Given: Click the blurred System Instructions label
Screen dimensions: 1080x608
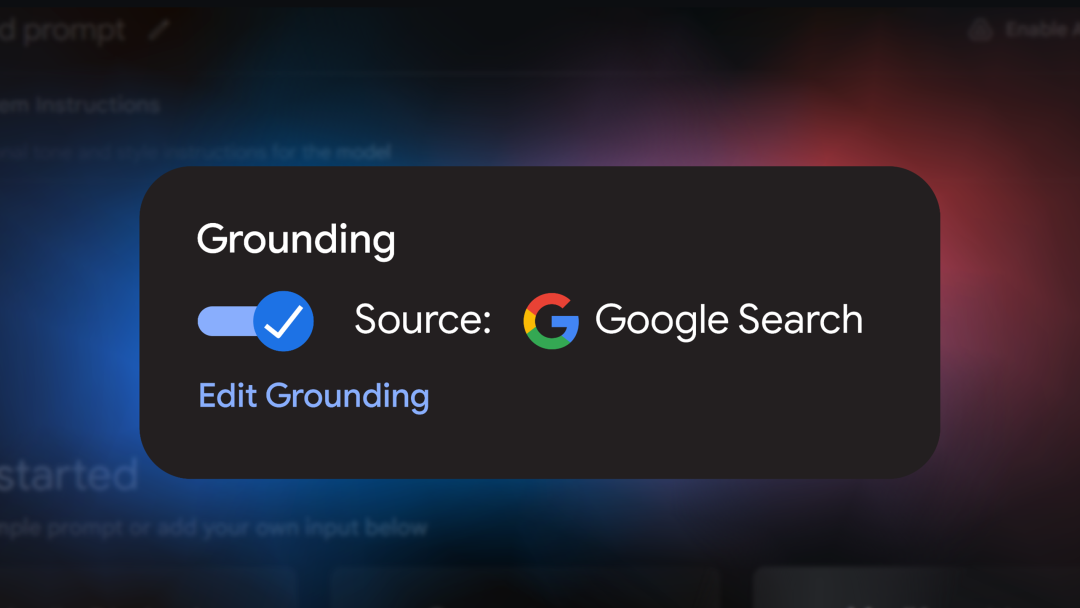Looking at the screenshot, I should point(80,105).
